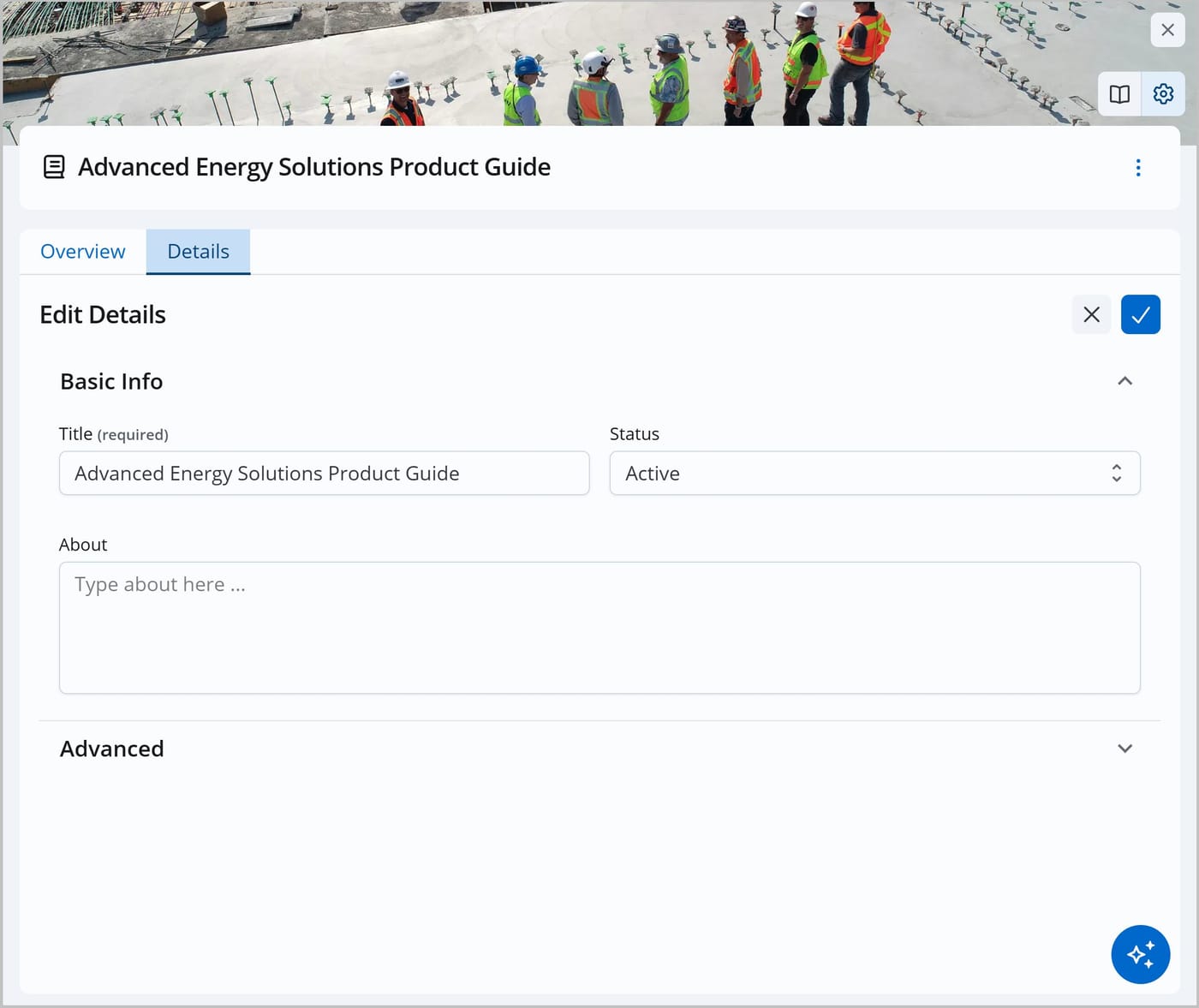Open the settings gear icon
Image resolution: width=1199 pixels, height=1008 pixels.
click(1163, 94)
